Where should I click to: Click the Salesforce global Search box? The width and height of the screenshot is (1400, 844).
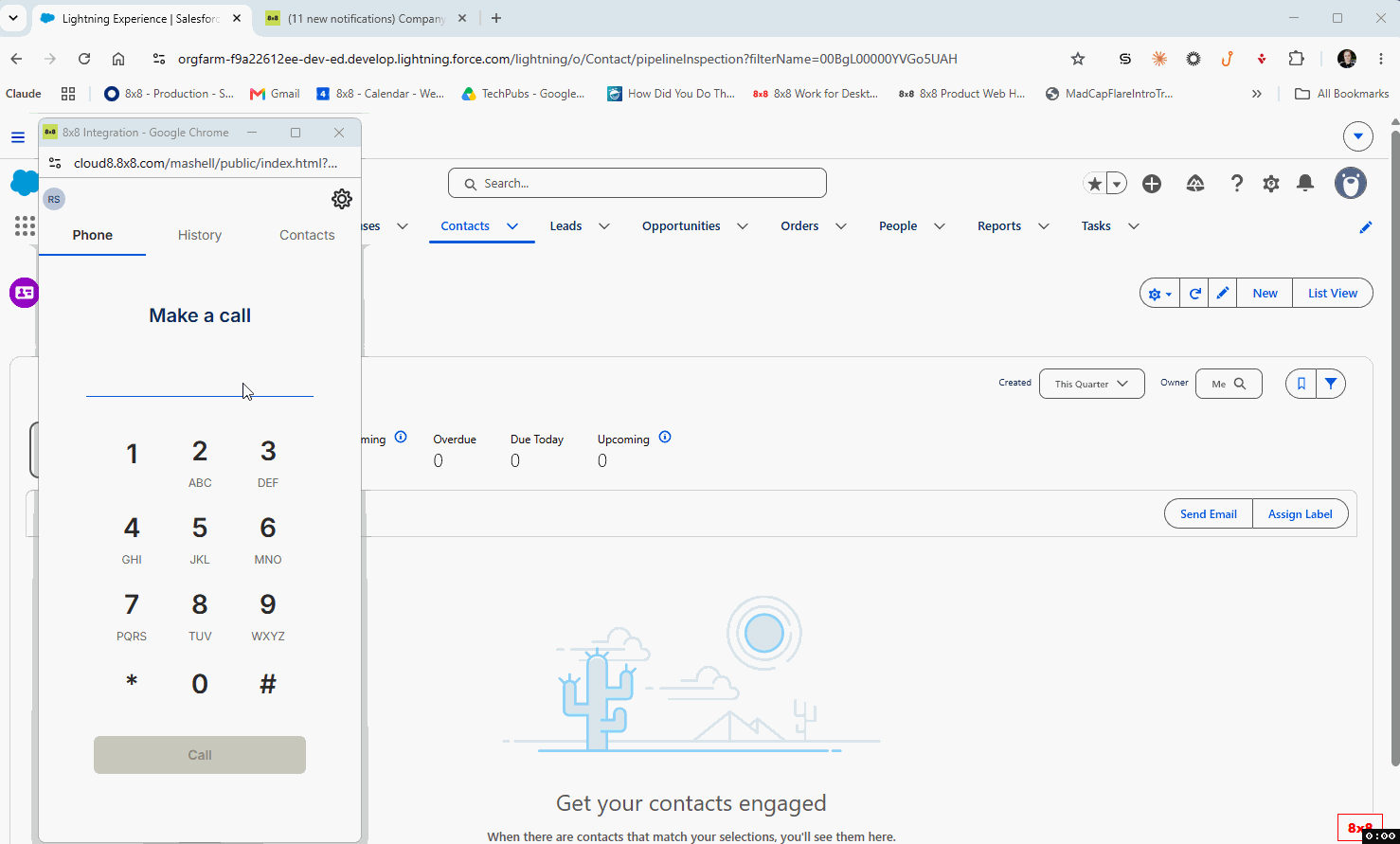pyautogui.click(x=637, y=184)
